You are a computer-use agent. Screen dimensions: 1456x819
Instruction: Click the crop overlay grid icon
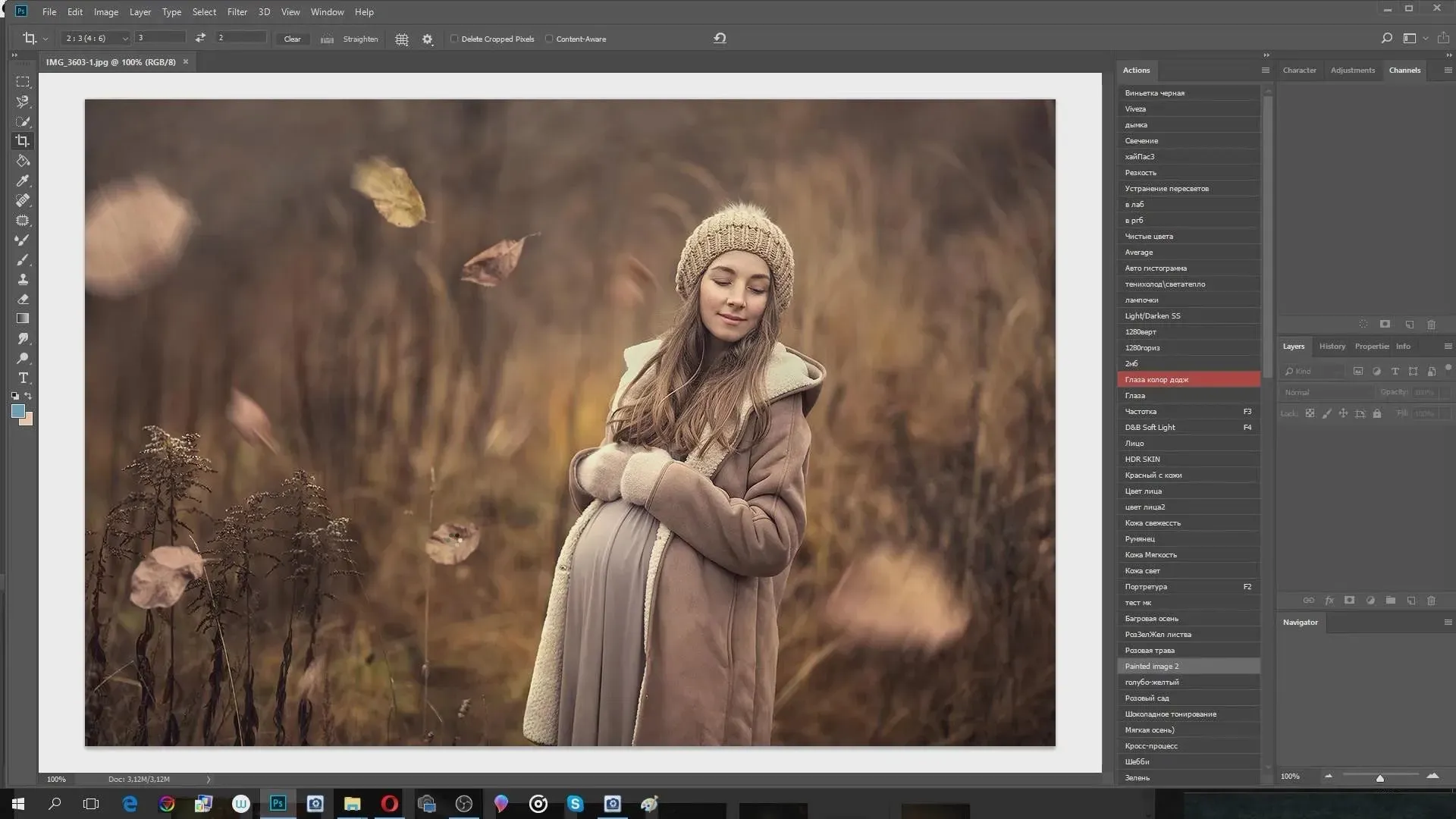point(402,39)
